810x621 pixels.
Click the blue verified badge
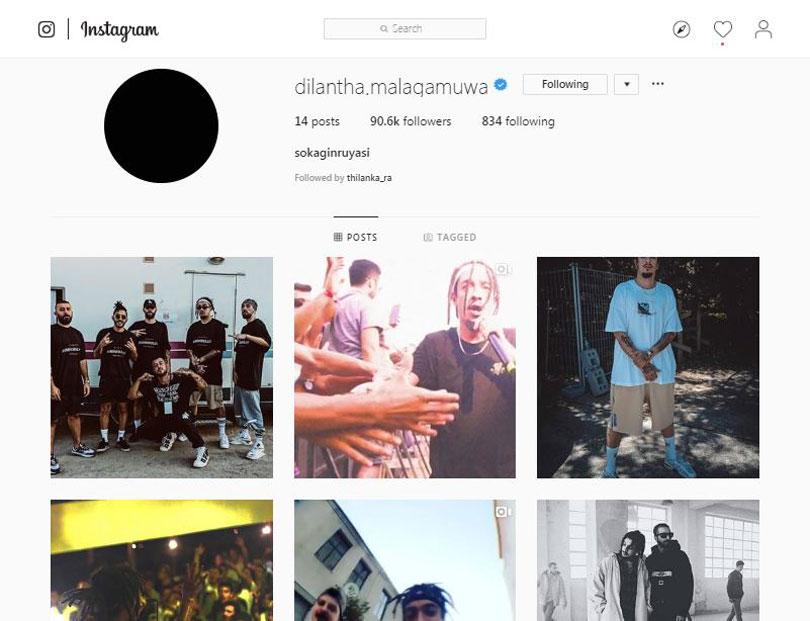(501, 85)
